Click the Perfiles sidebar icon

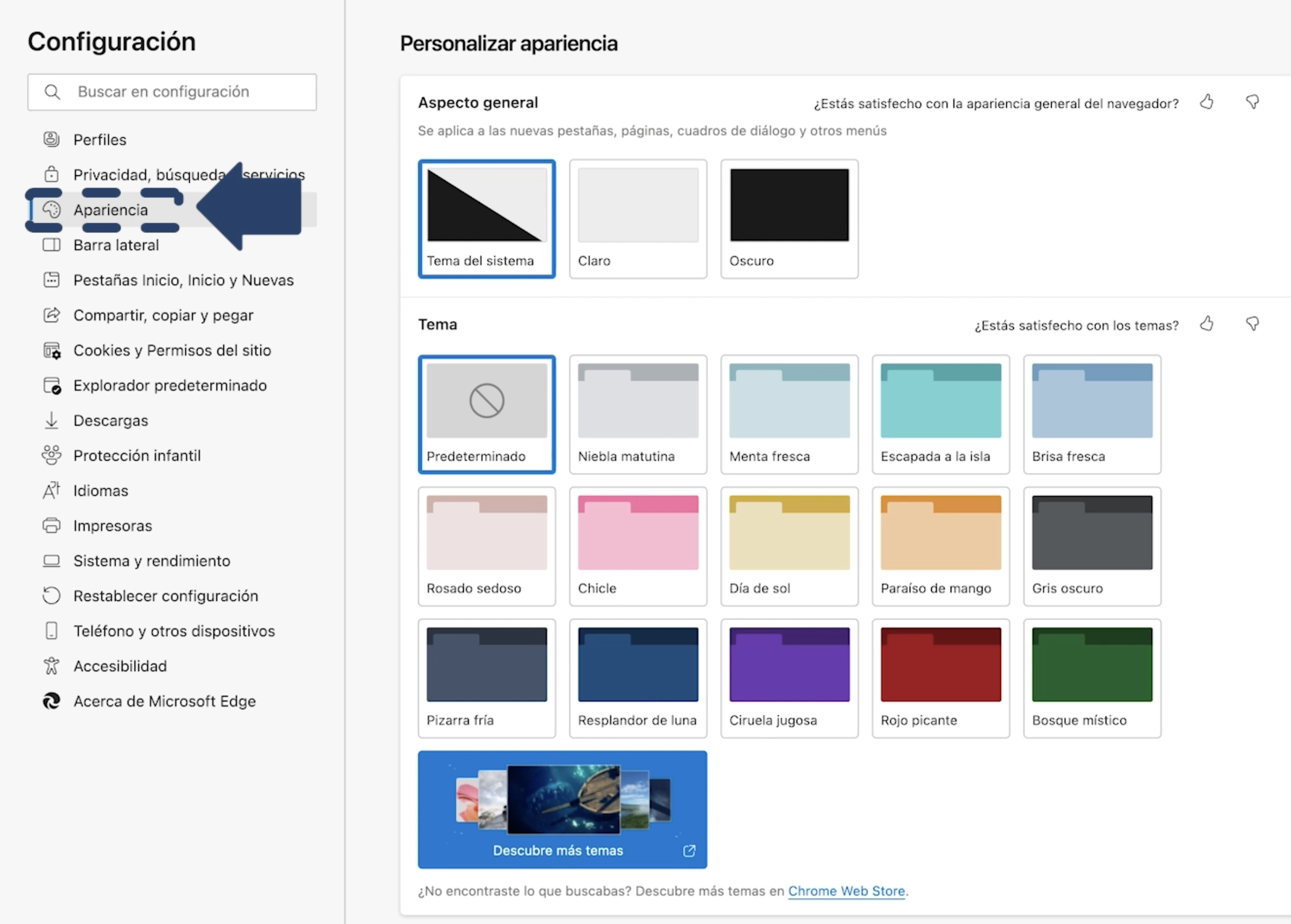(x=51, y=139)
